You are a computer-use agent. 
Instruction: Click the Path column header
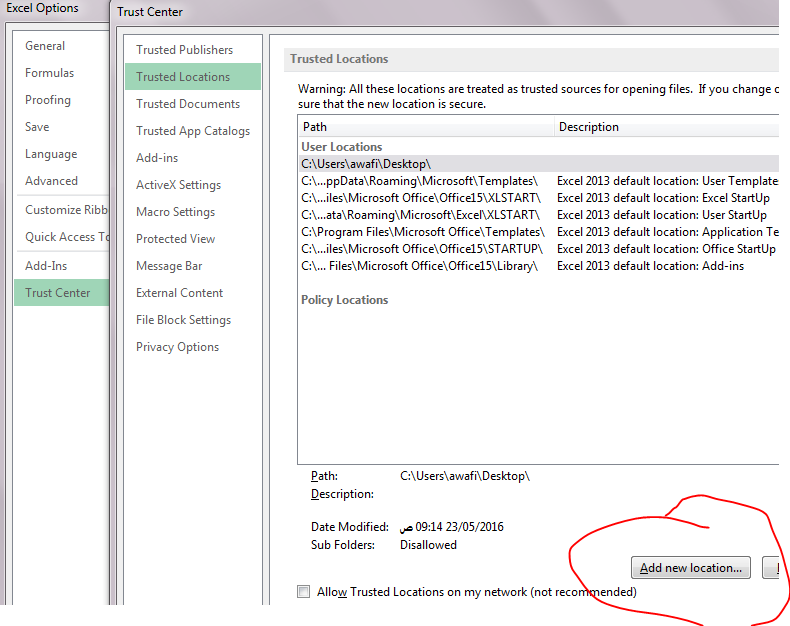pyautogui.click(x=425, y=127)
